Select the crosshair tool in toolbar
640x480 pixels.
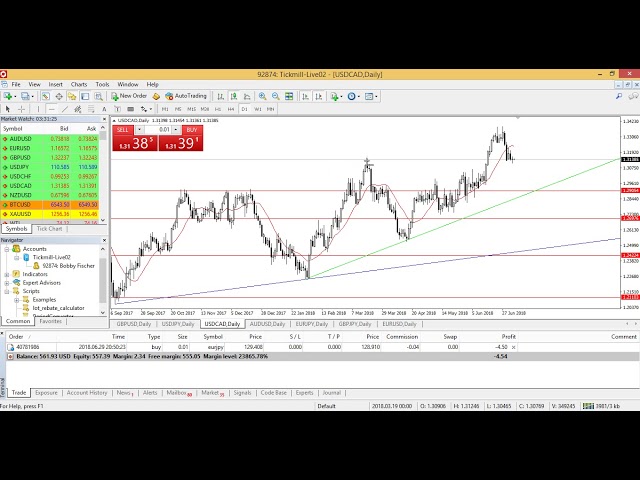20,108
